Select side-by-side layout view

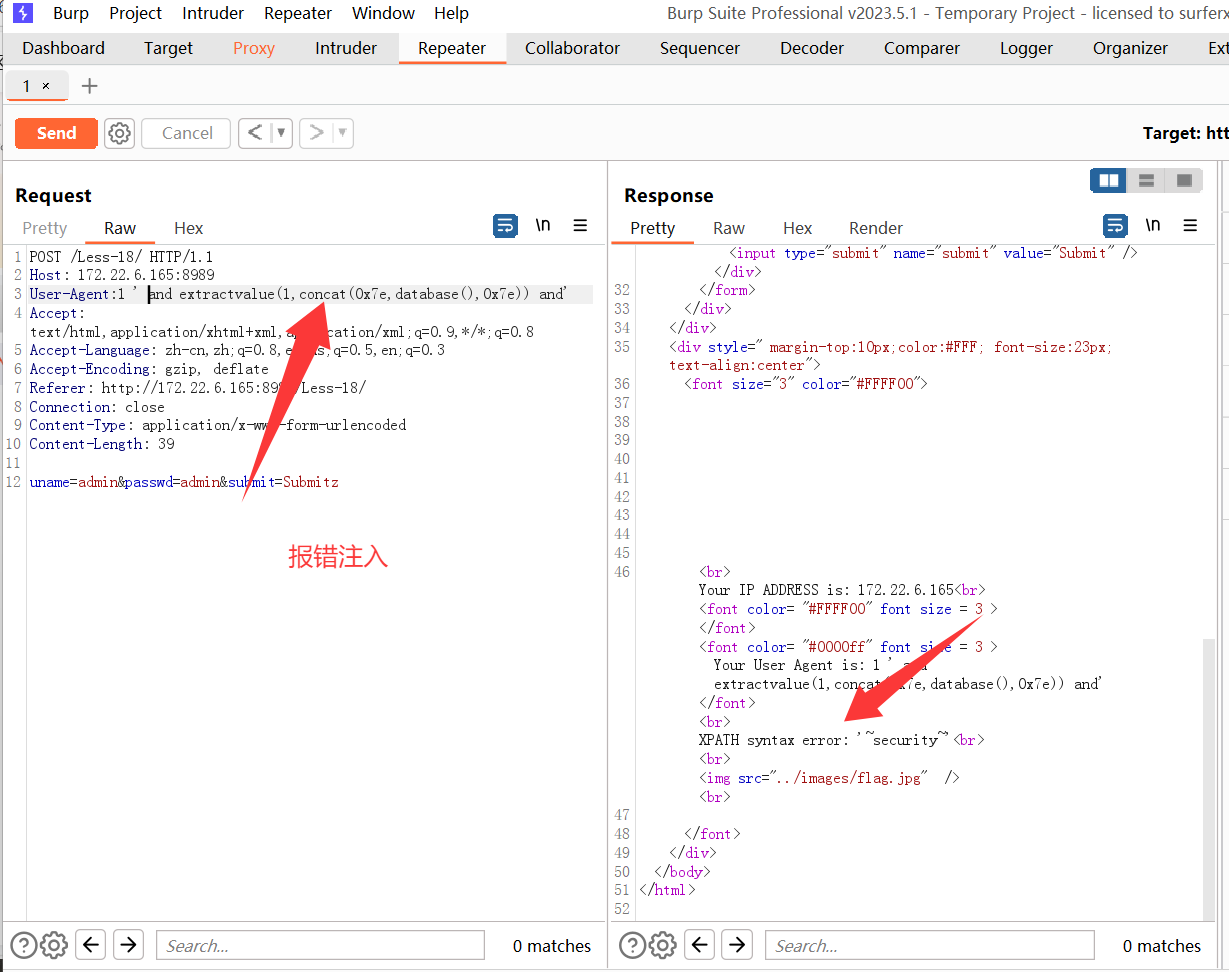(1109, 180)
